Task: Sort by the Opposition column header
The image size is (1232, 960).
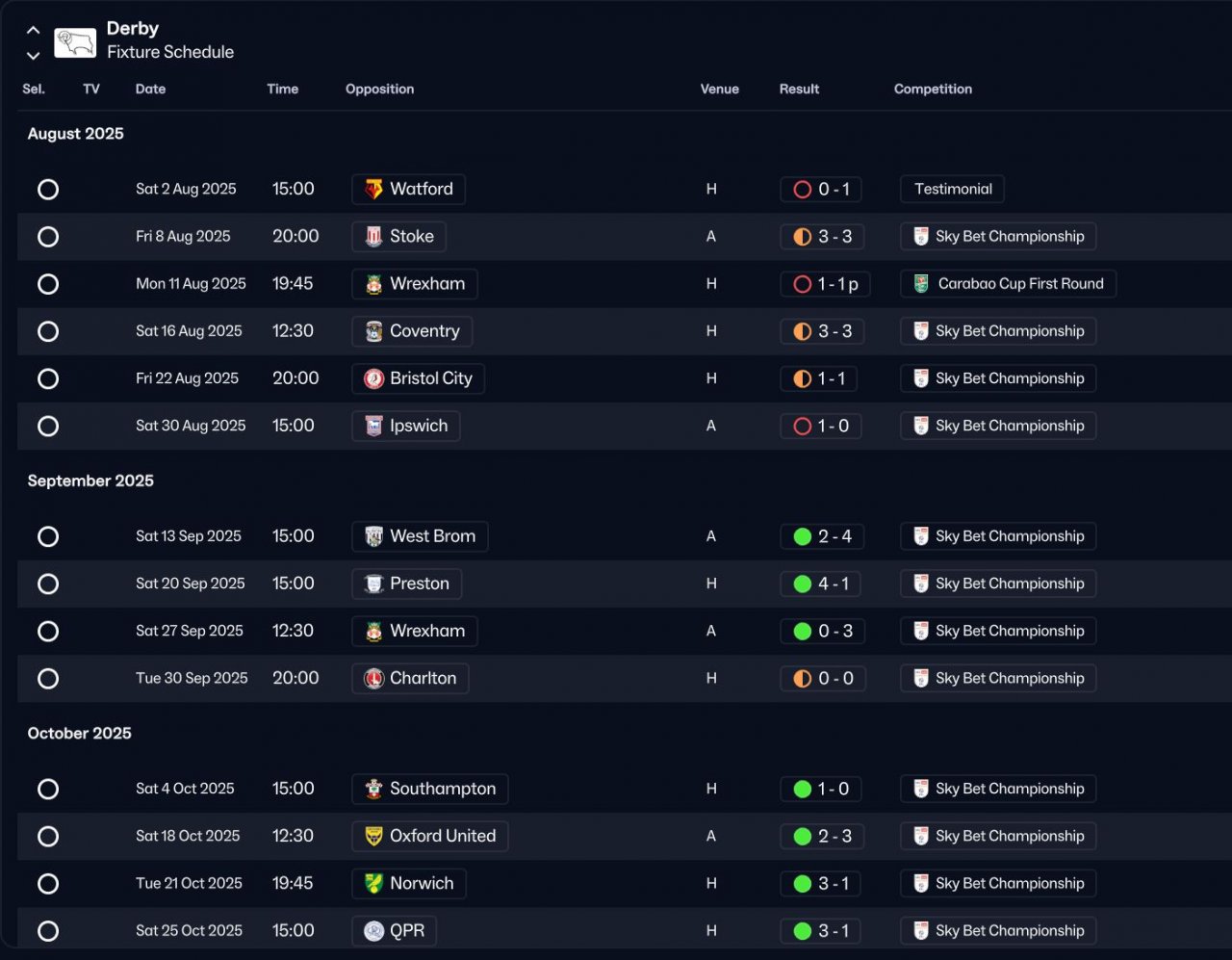Action: click(379, 89)
